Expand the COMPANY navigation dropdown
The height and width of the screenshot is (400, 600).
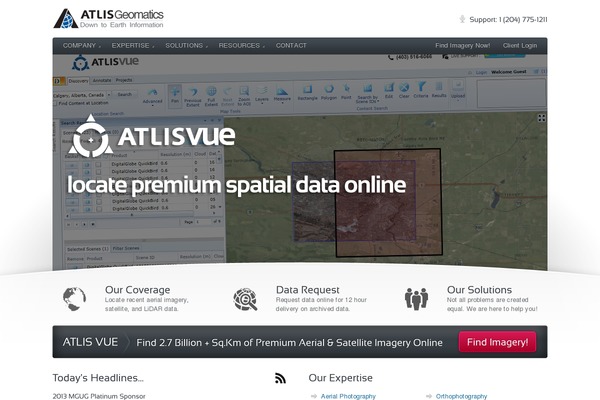pos(82,46)
